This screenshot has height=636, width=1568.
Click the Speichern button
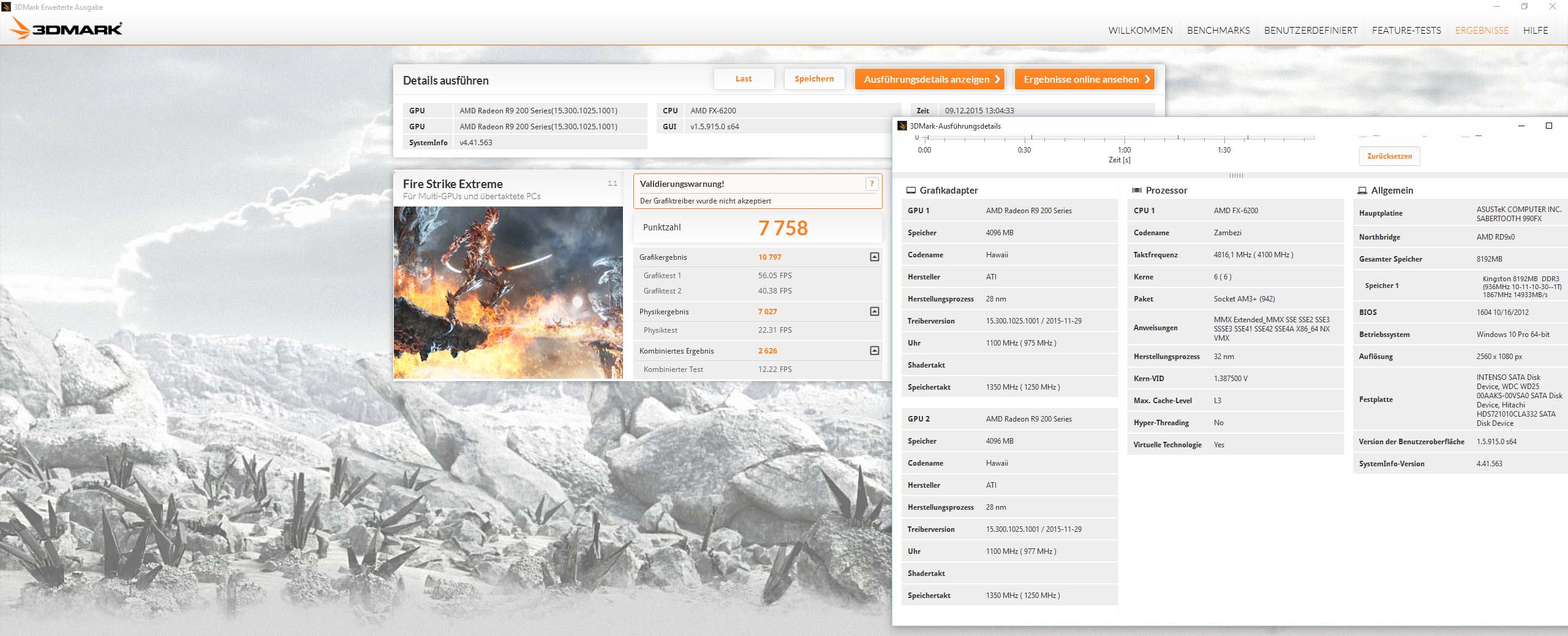pyautogui.click(x=814, y=79)
